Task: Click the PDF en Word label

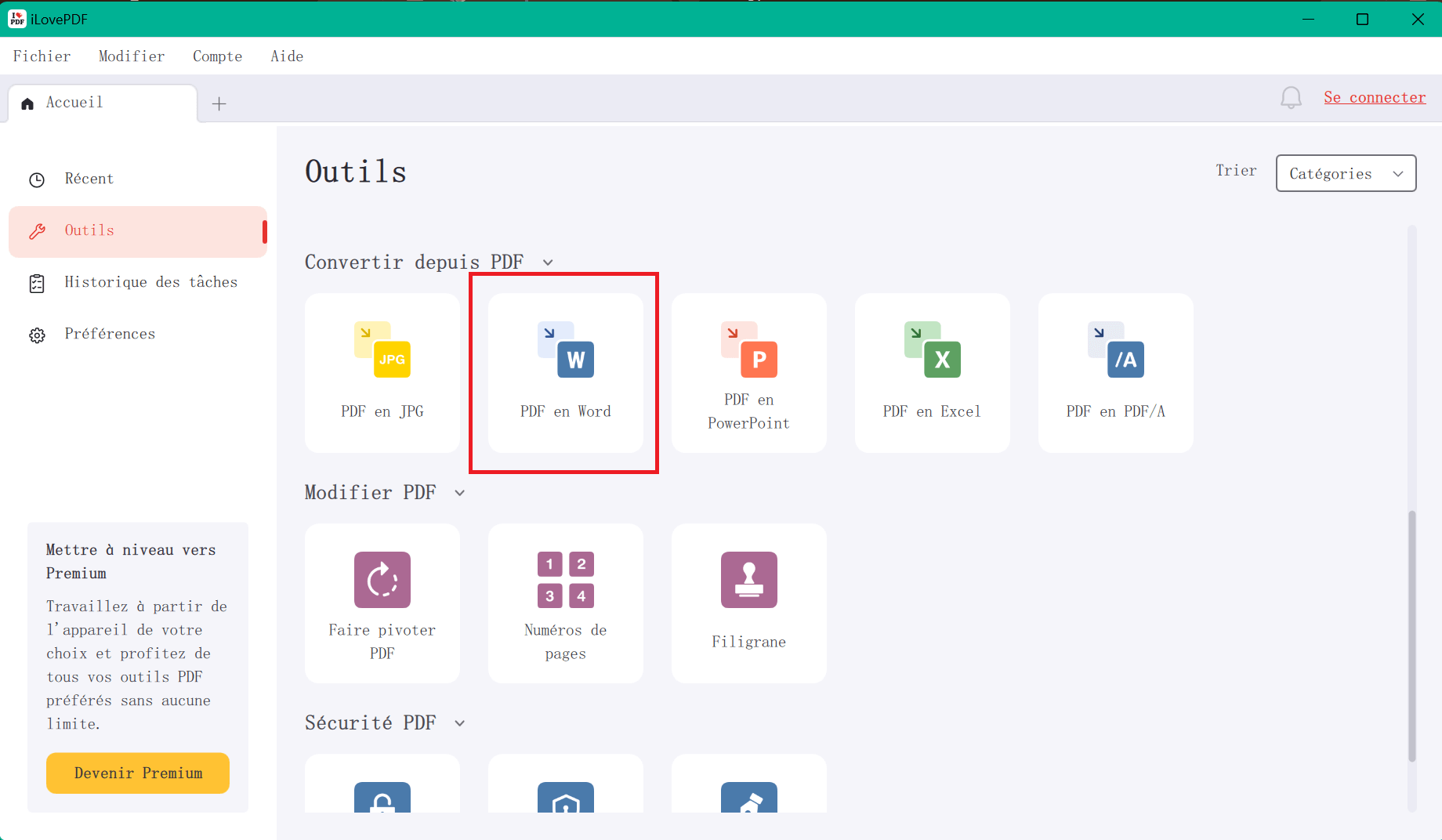Action: [x=566, y=411]
